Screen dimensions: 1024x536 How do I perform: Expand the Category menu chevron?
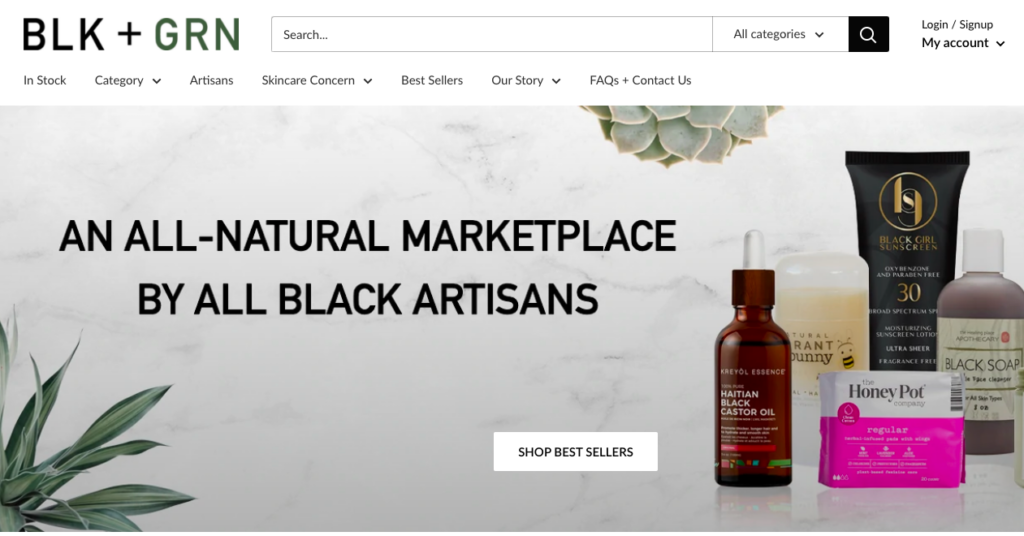[157, 82]
